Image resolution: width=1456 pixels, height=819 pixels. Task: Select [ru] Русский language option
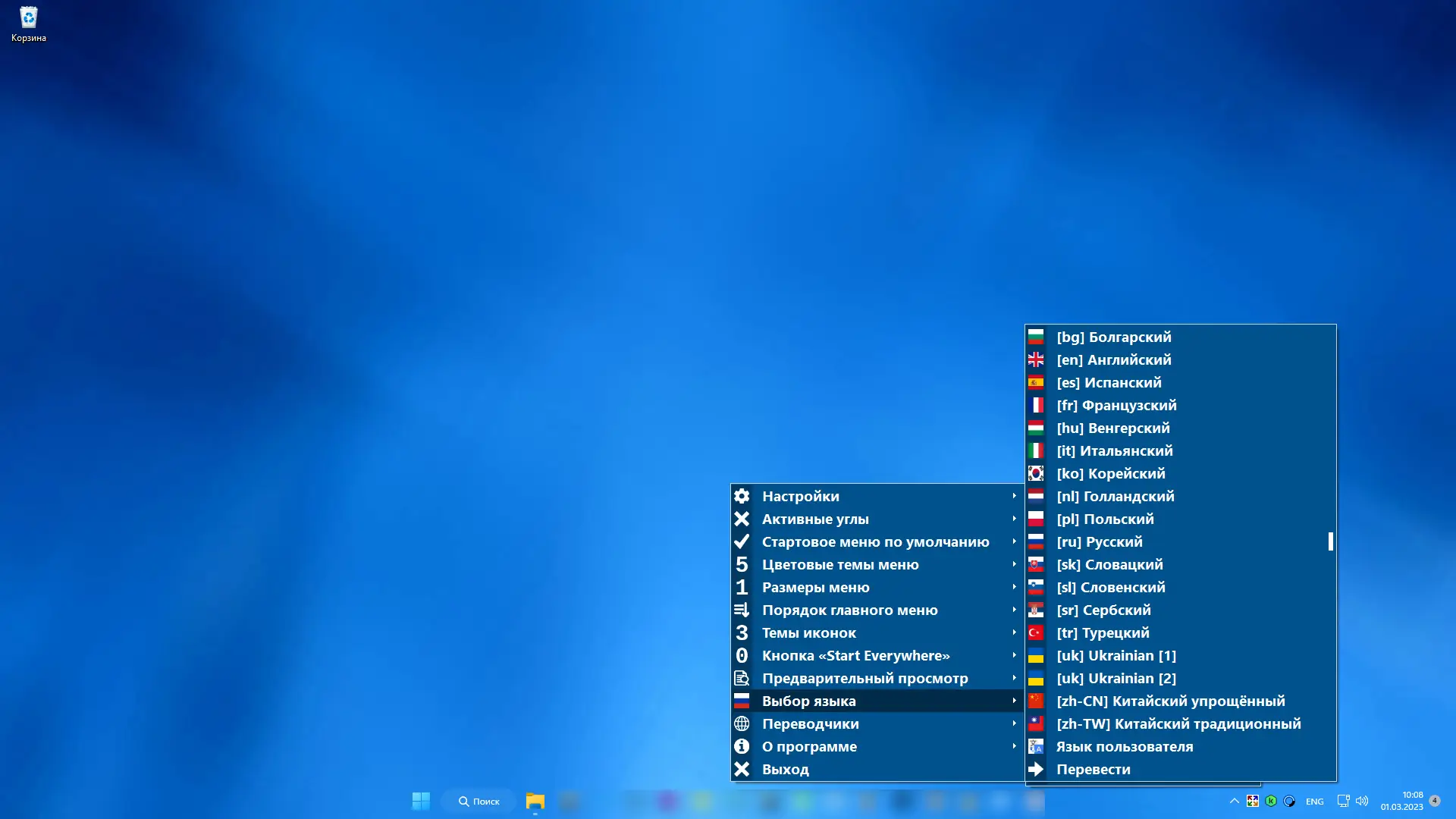[1100, 541]
